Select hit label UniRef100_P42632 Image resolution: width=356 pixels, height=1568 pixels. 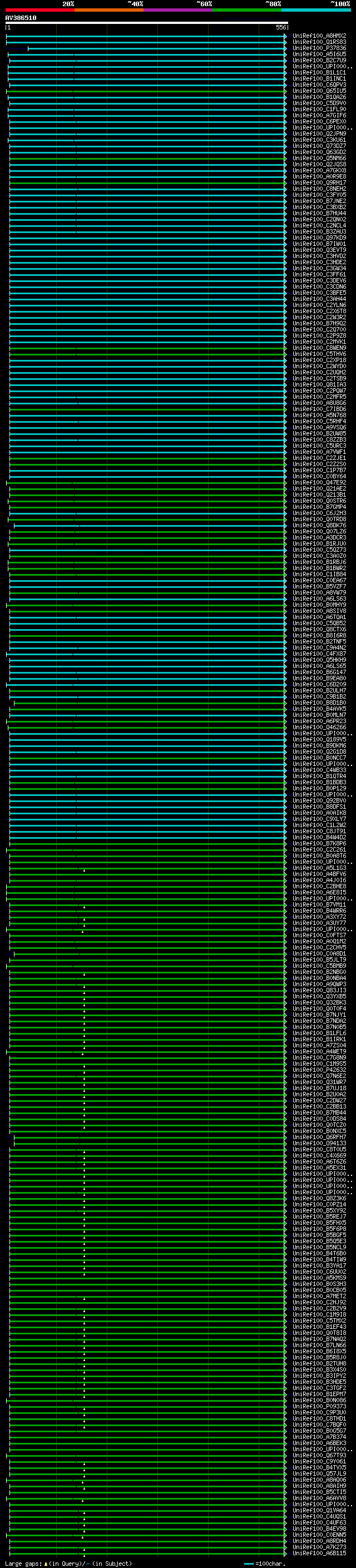(319, 1070)
